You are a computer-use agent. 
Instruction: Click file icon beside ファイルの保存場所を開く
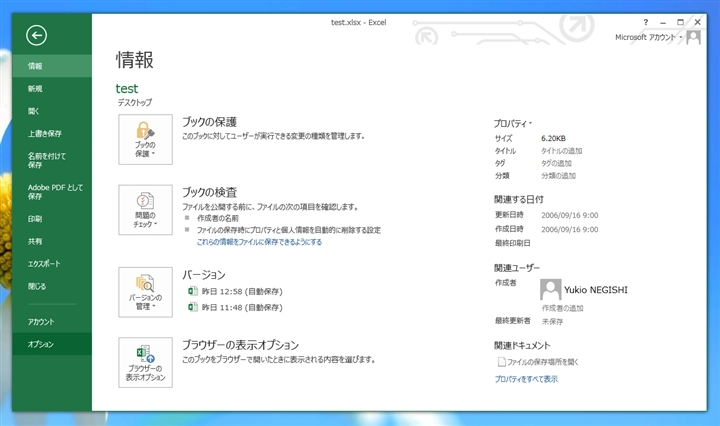coord(501,362)
